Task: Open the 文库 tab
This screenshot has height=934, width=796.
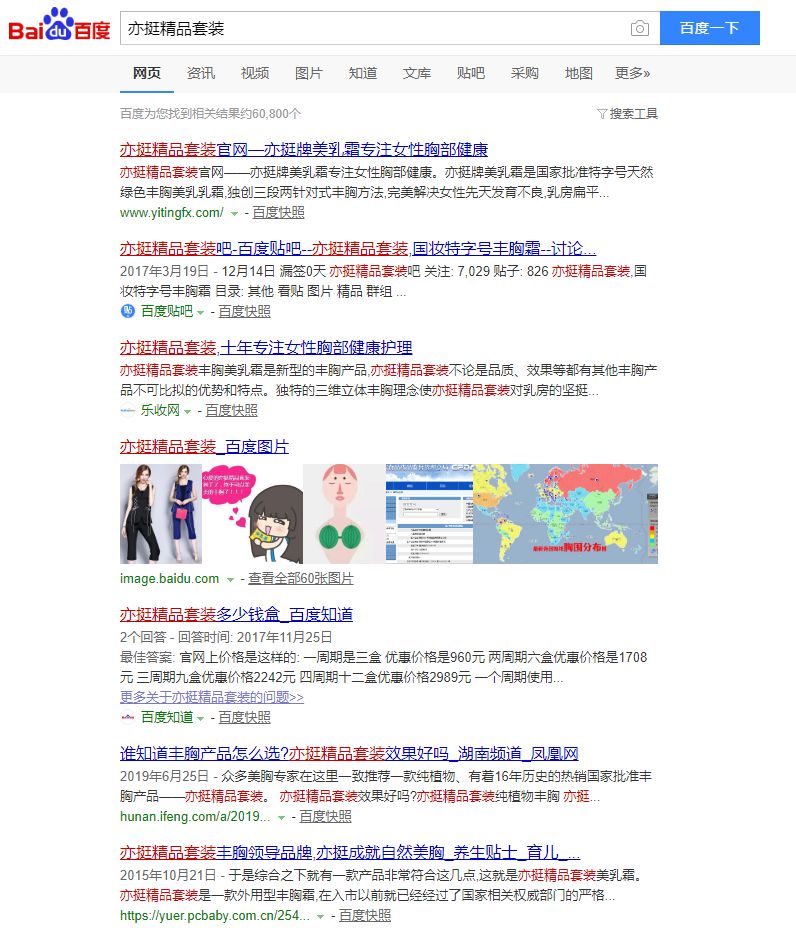Action: (x=416, y=73)
